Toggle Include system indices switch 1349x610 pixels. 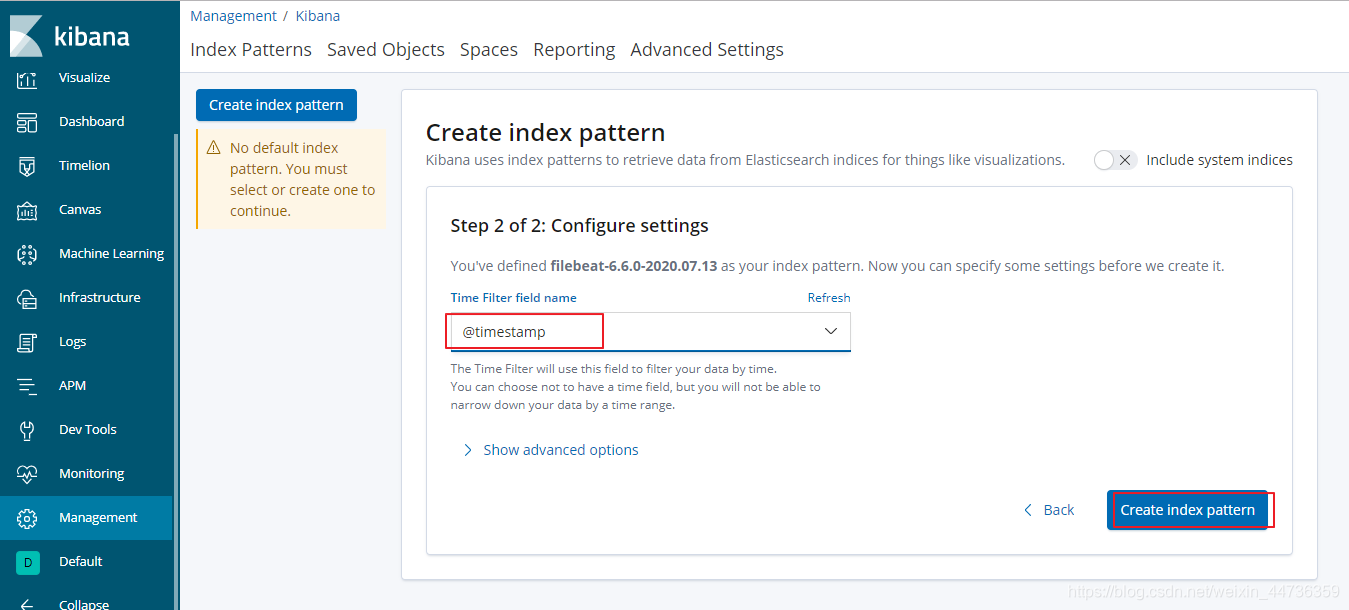click(1115, 160)
